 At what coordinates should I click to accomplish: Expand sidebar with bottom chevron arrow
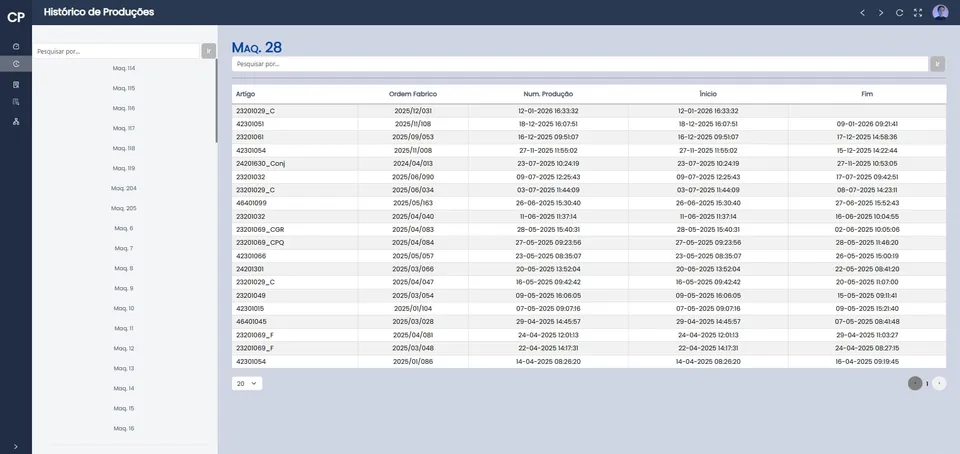click(16, 447)
